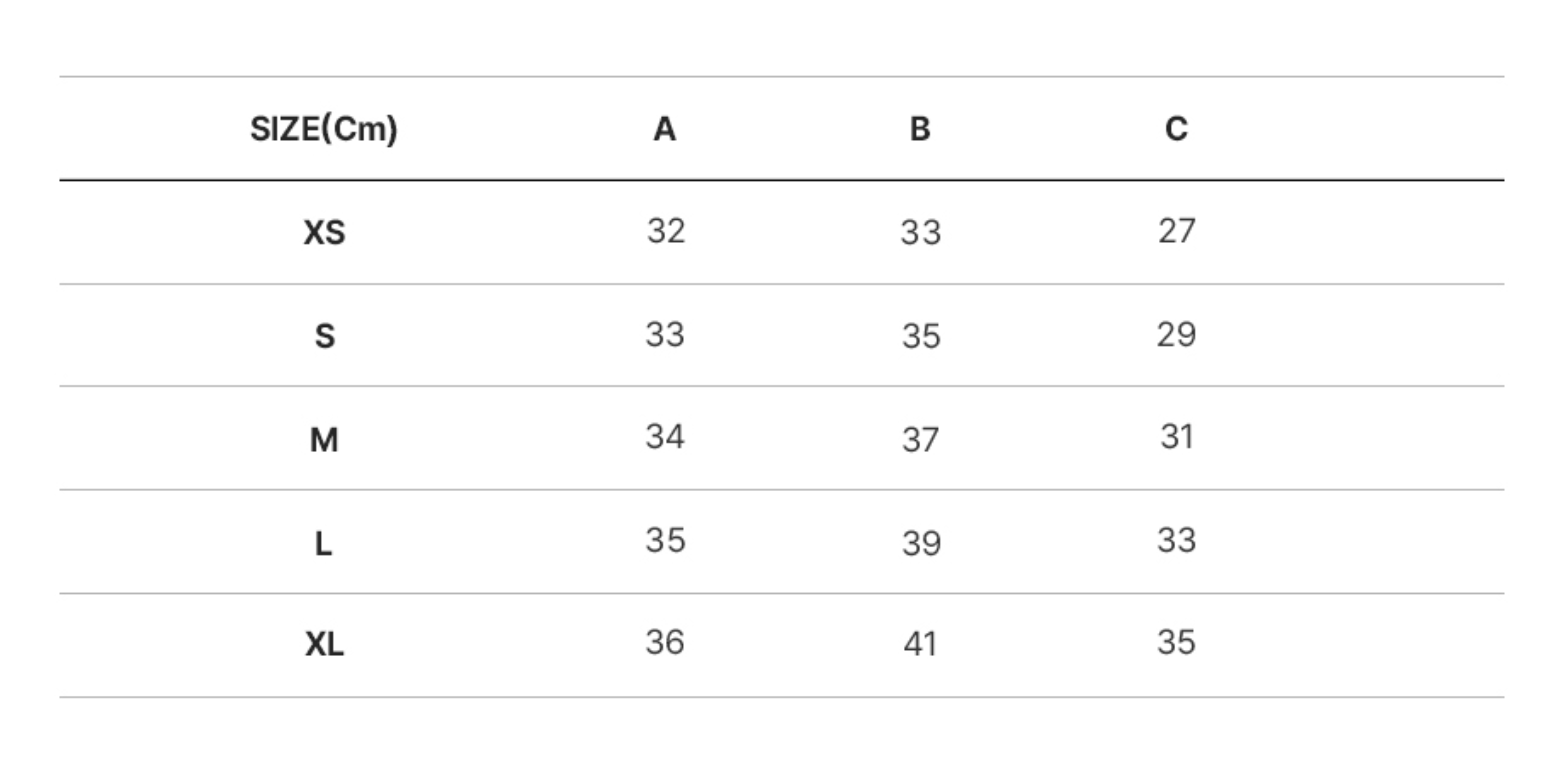Image resolution: width=1562 pixels, height=776 pixels.
Task: Click the L size row label
Action: tap(323, 544)
